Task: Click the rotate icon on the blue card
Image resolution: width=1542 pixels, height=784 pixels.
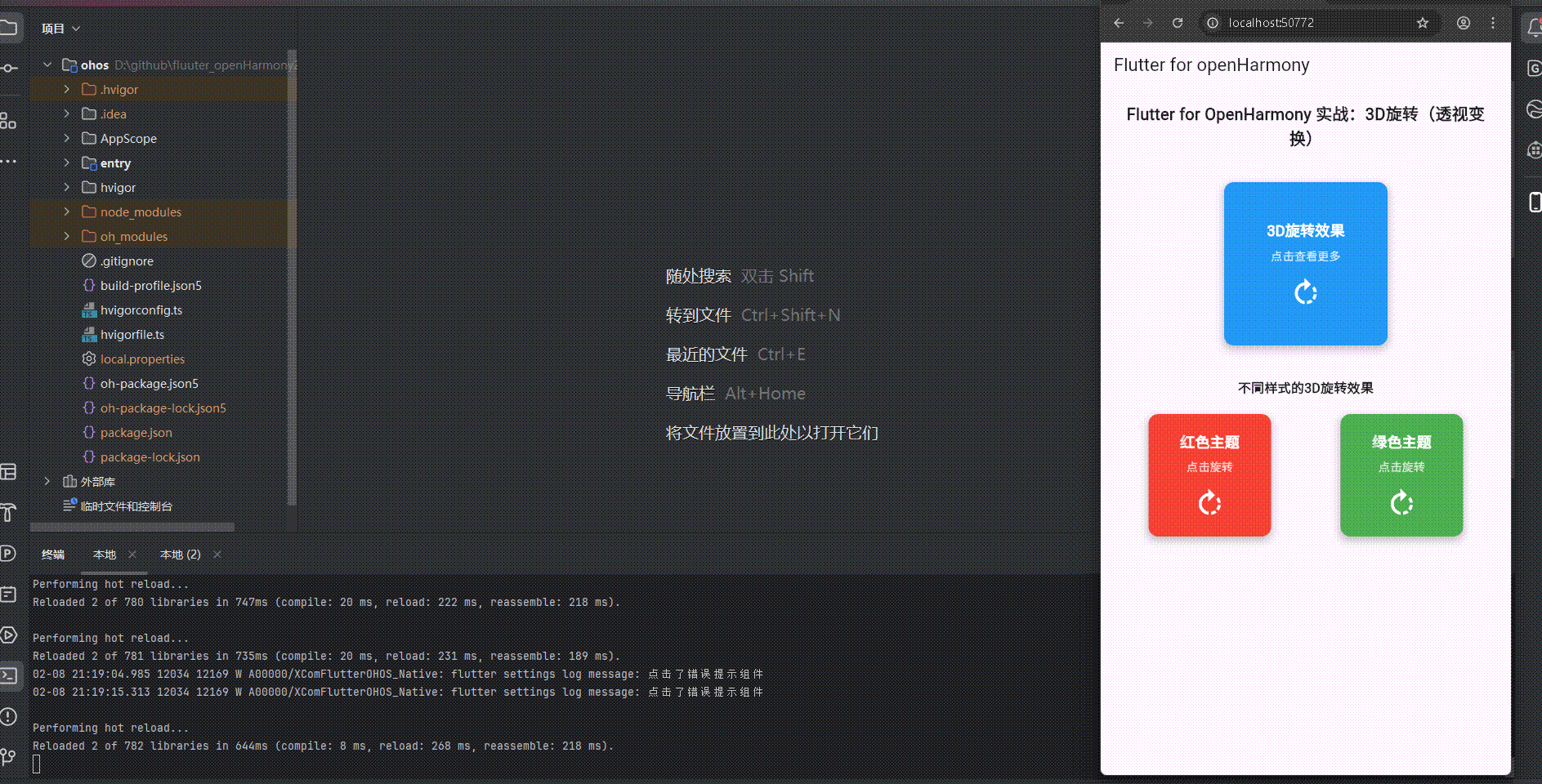Action: [x=1306, y=292]
